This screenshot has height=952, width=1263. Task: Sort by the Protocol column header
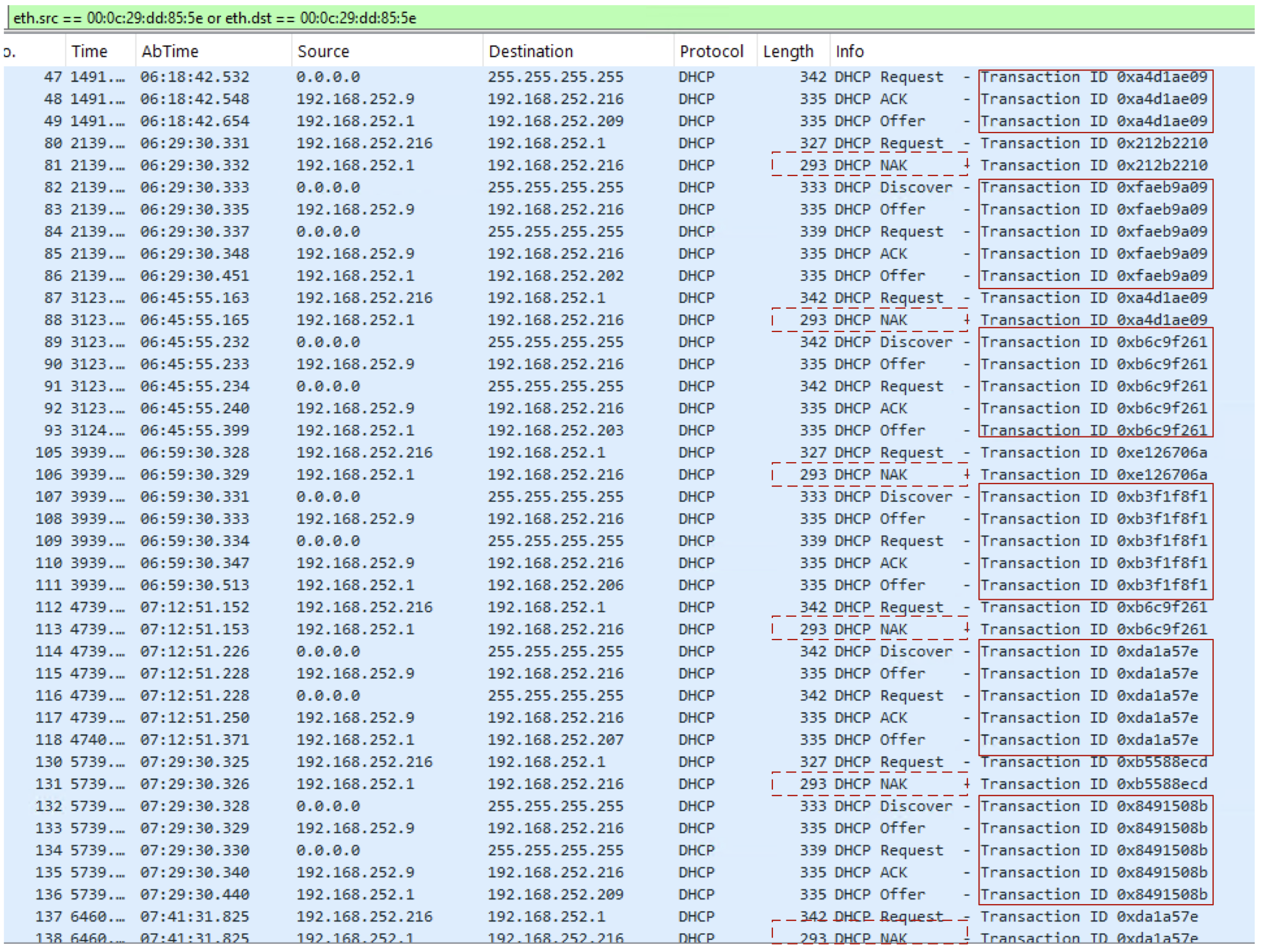[x=715, y=51]
